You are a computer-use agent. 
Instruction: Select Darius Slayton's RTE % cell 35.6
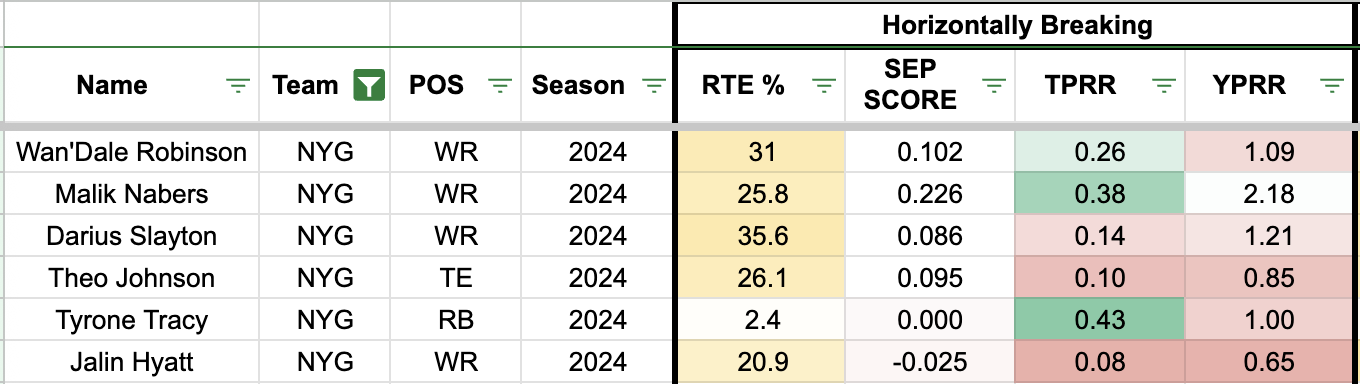761,236
